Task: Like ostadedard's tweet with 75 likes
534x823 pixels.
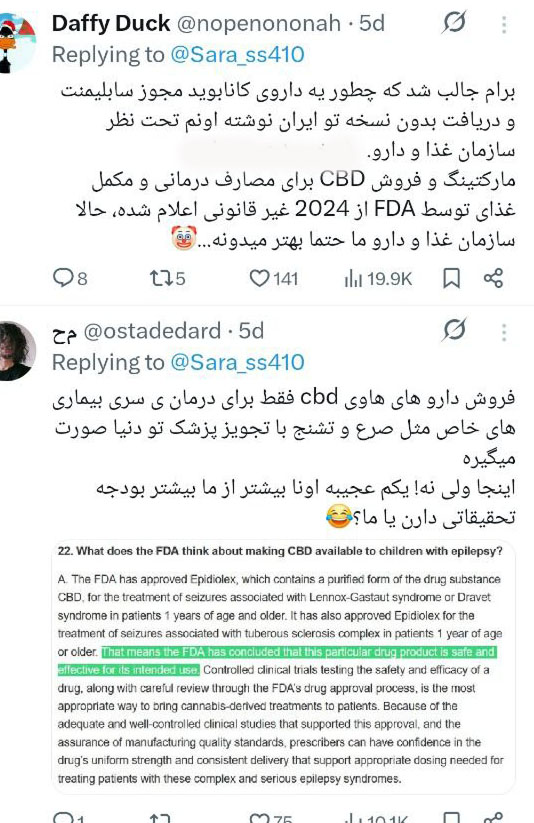Action: 270,817
